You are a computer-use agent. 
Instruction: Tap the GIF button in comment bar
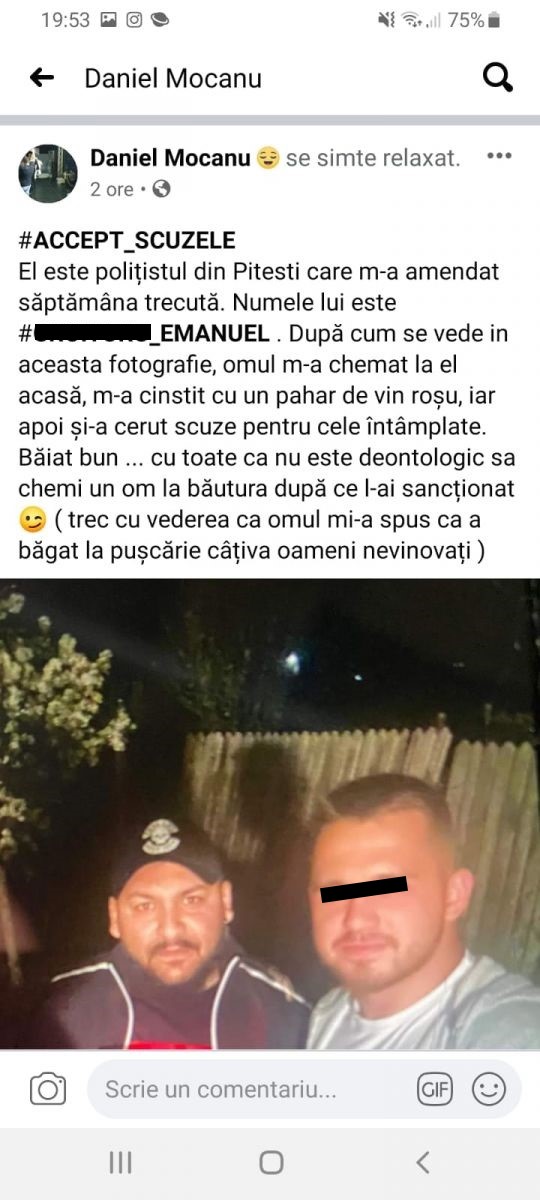[x=434, y=1089]
